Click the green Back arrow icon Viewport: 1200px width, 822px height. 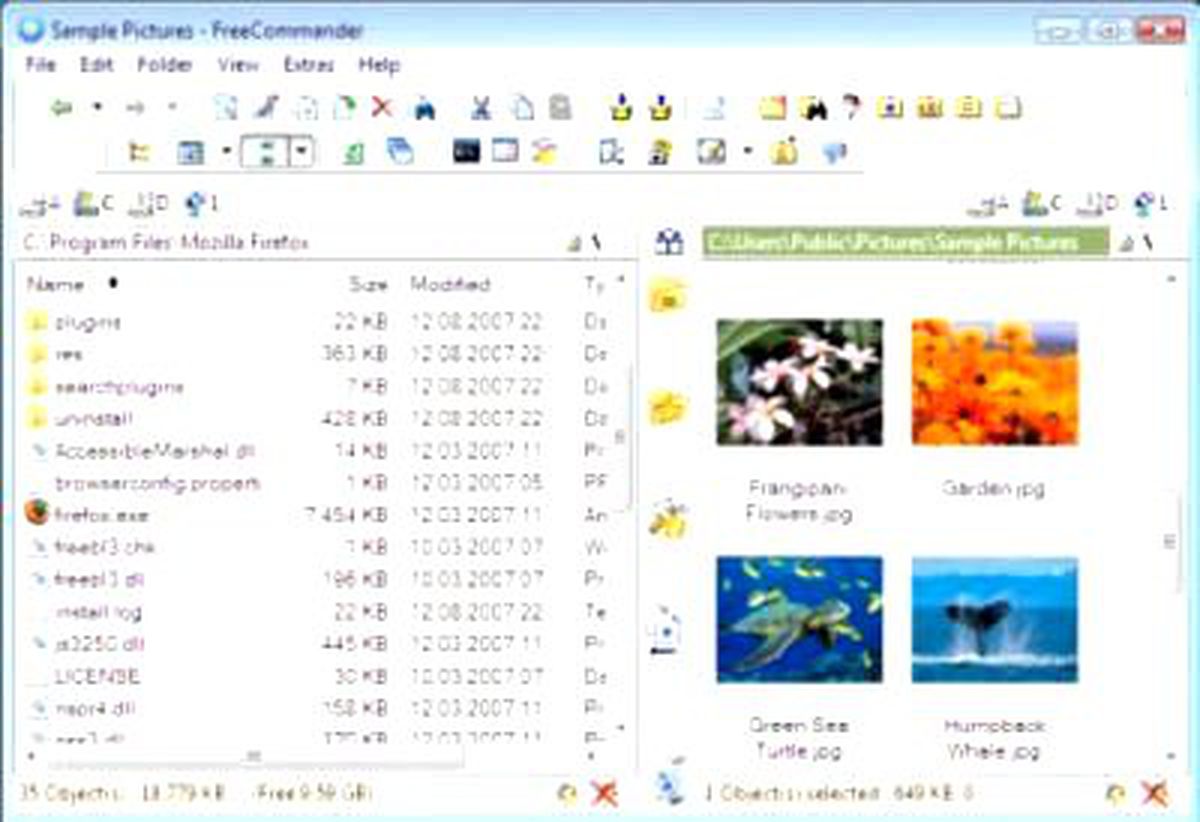click(x=62, y=107)
